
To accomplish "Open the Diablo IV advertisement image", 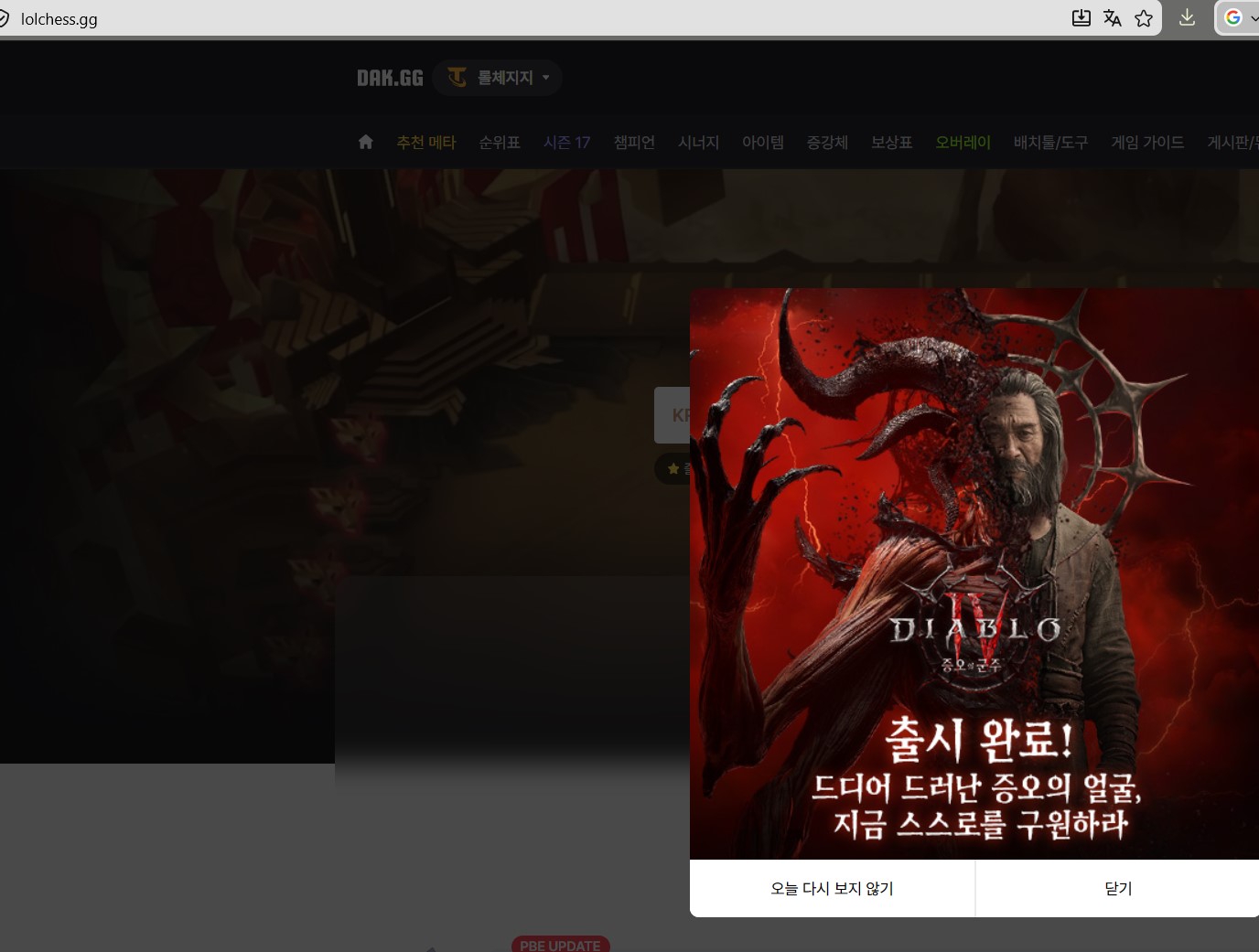I will pos(974,574).
